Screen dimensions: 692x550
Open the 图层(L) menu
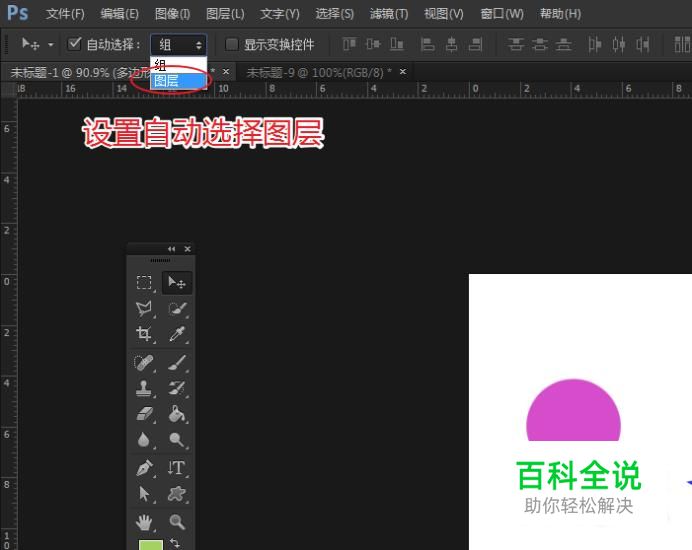click(225, 14)
